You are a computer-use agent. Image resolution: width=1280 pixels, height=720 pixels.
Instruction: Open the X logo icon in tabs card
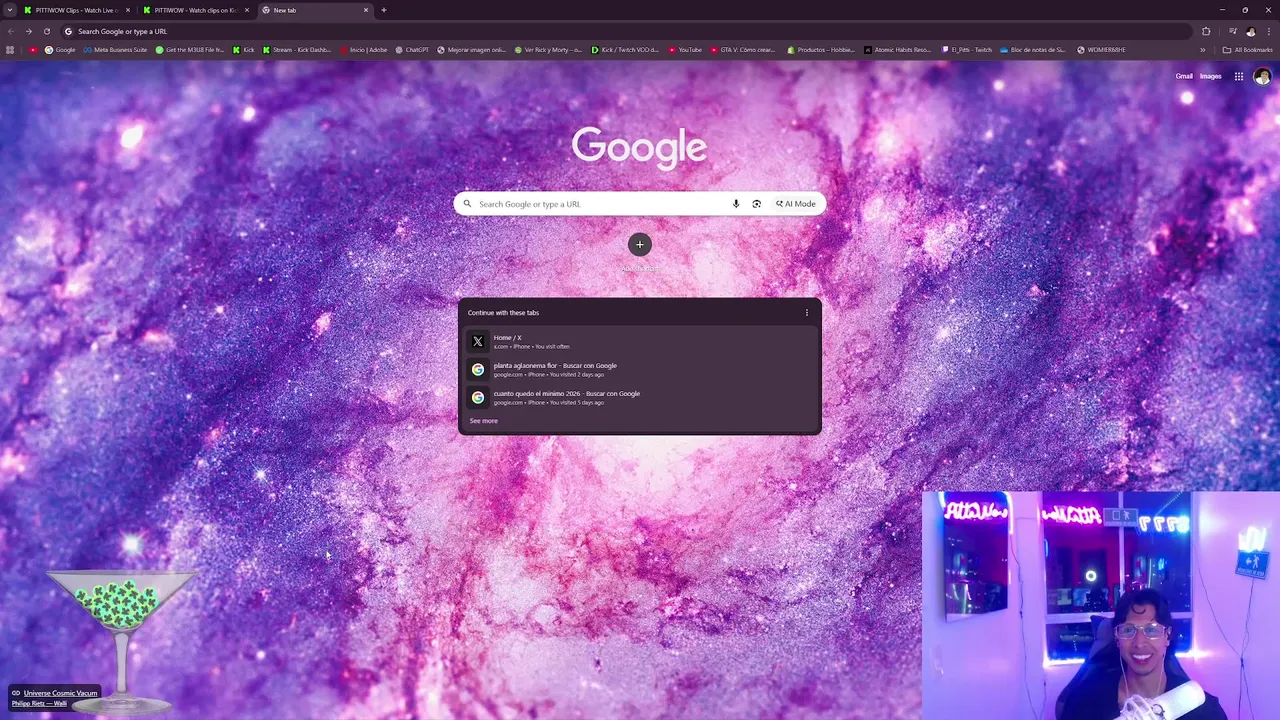[478, 341]
